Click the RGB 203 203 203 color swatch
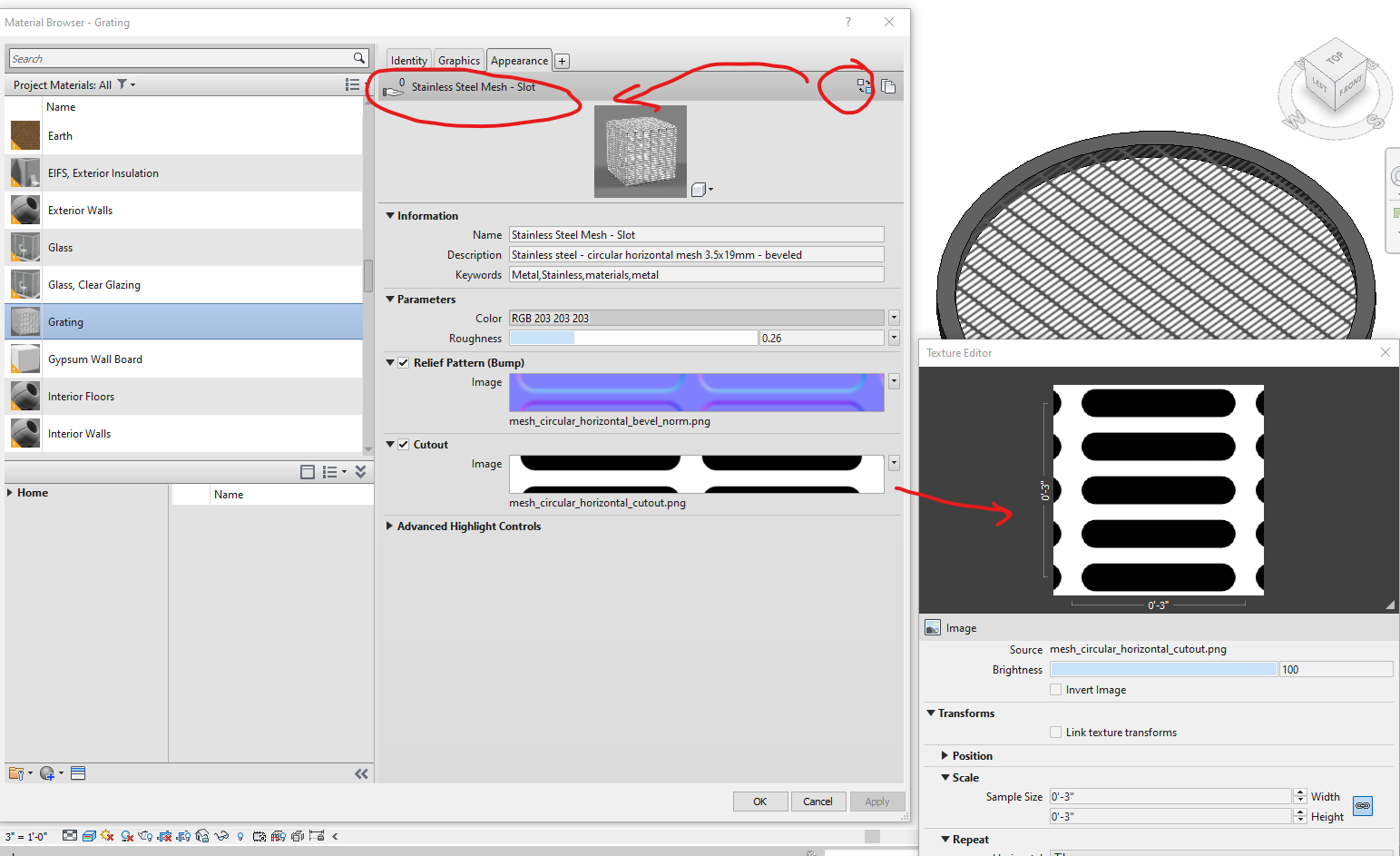The width and height of the screenshot is (1400, 856). [x=697, y=318]
